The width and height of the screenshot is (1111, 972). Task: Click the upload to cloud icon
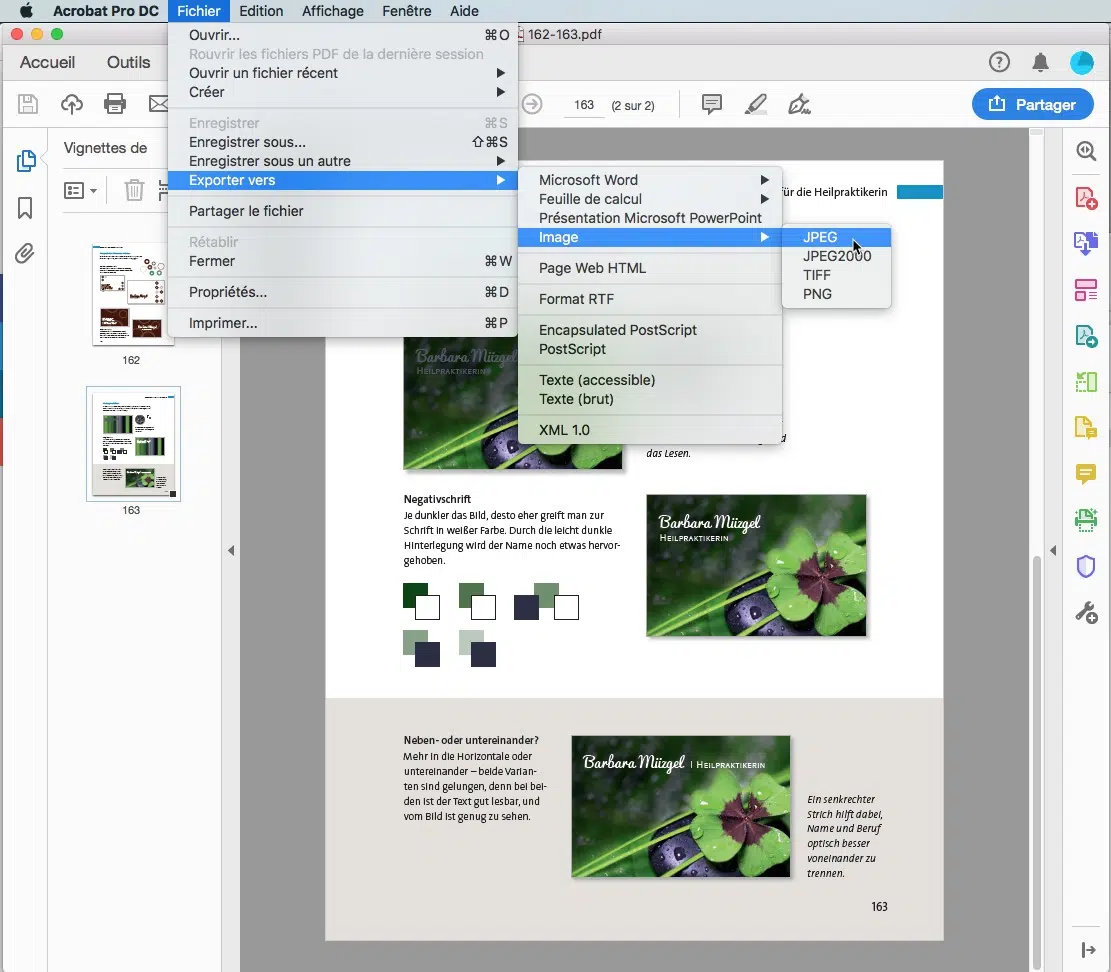click(72, 104)
